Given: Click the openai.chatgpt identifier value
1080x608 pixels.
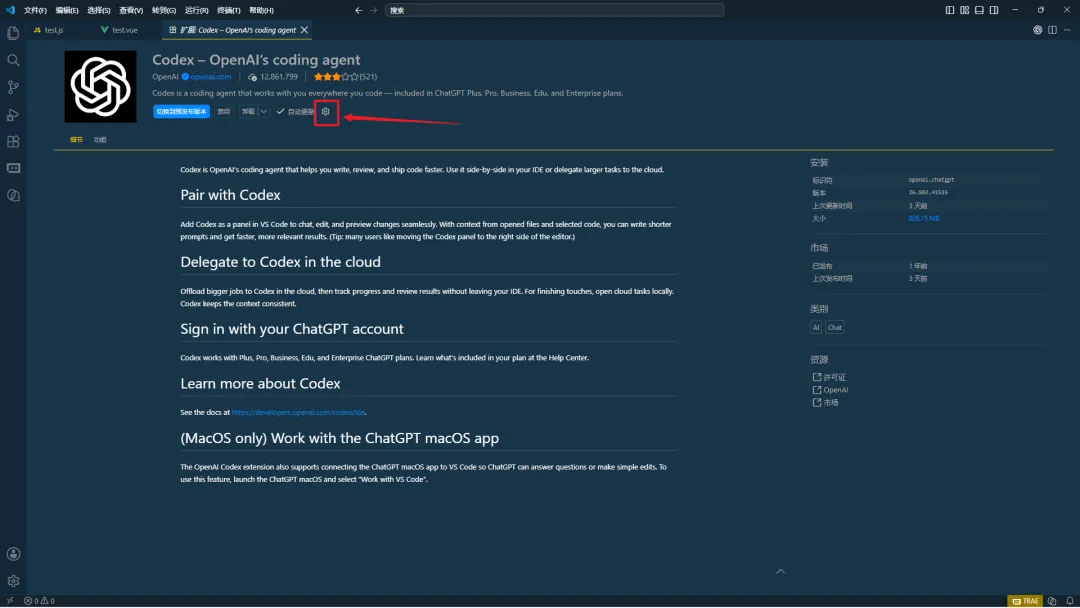Looking at the screenshot, I should (931, 180).
